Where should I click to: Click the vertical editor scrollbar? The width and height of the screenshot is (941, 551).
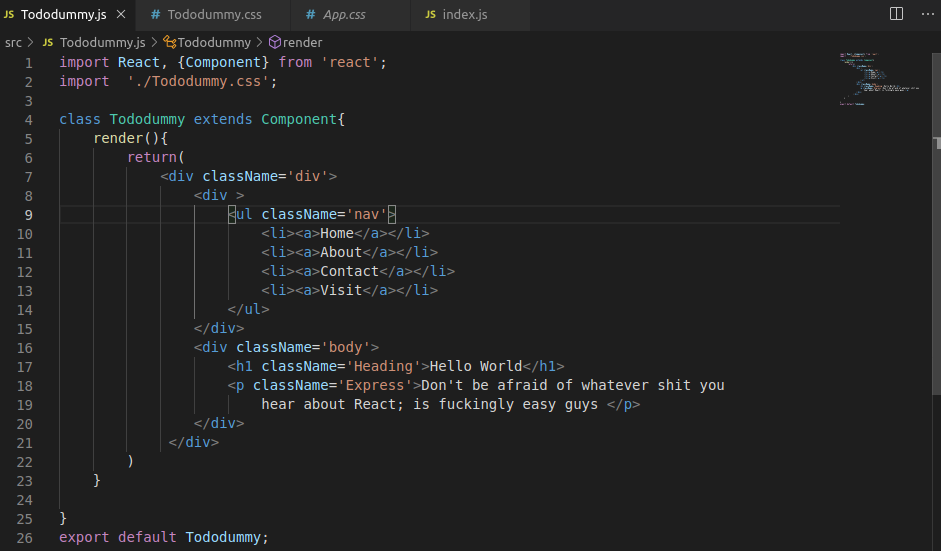point(936,223)
